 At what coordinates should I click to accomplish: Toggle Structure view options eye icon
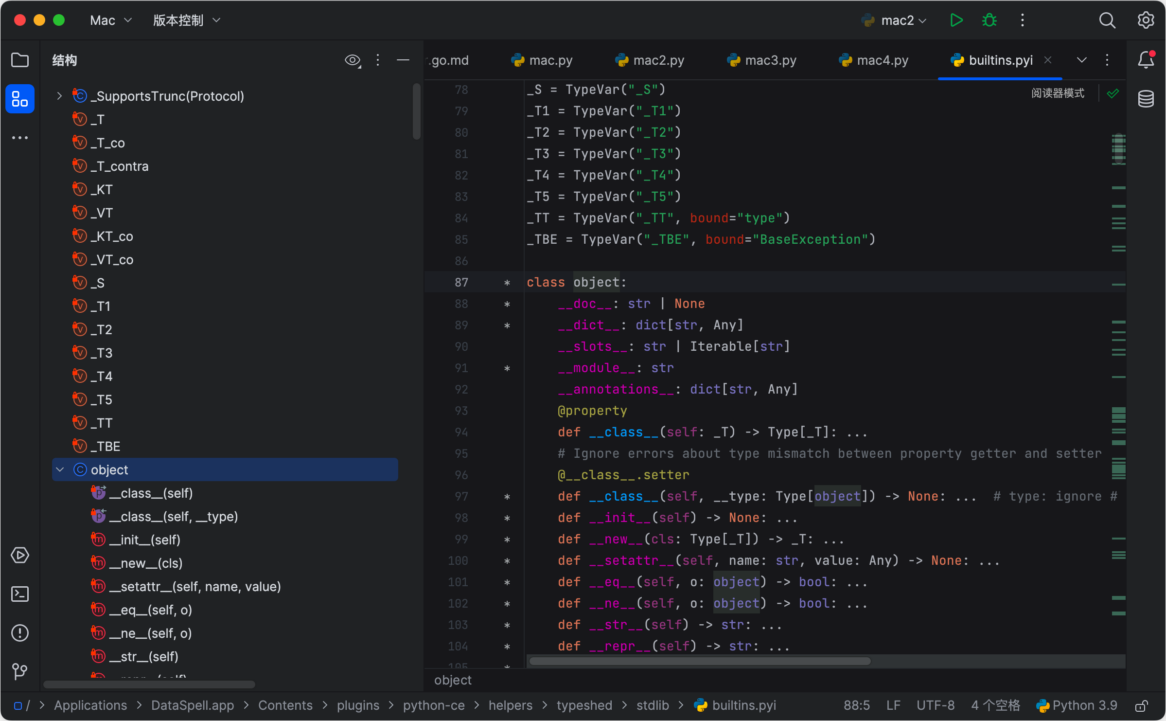(x=352, y=60)
